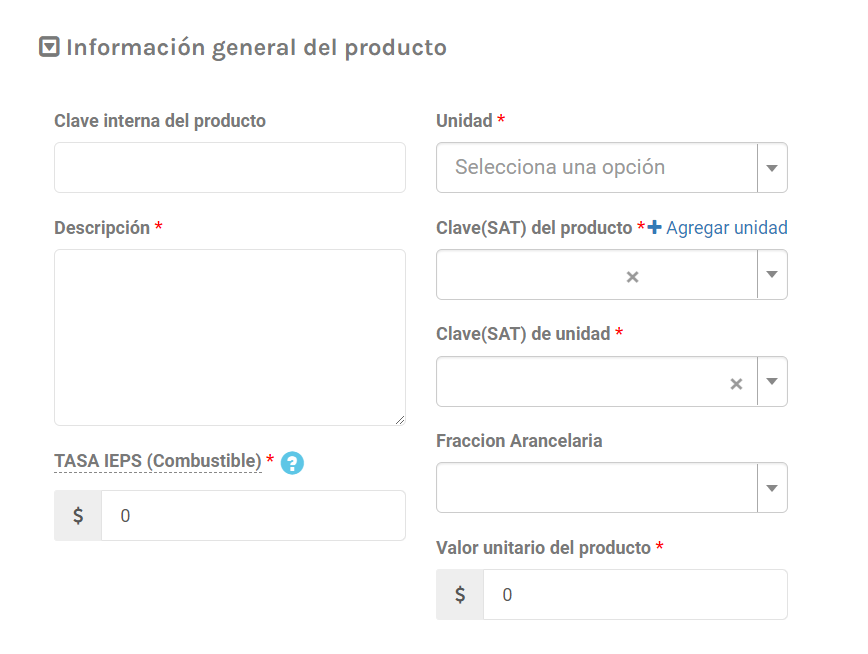Click the Fraccion Arancelaria select box
868x654 pixels.
tap(596, 488)
